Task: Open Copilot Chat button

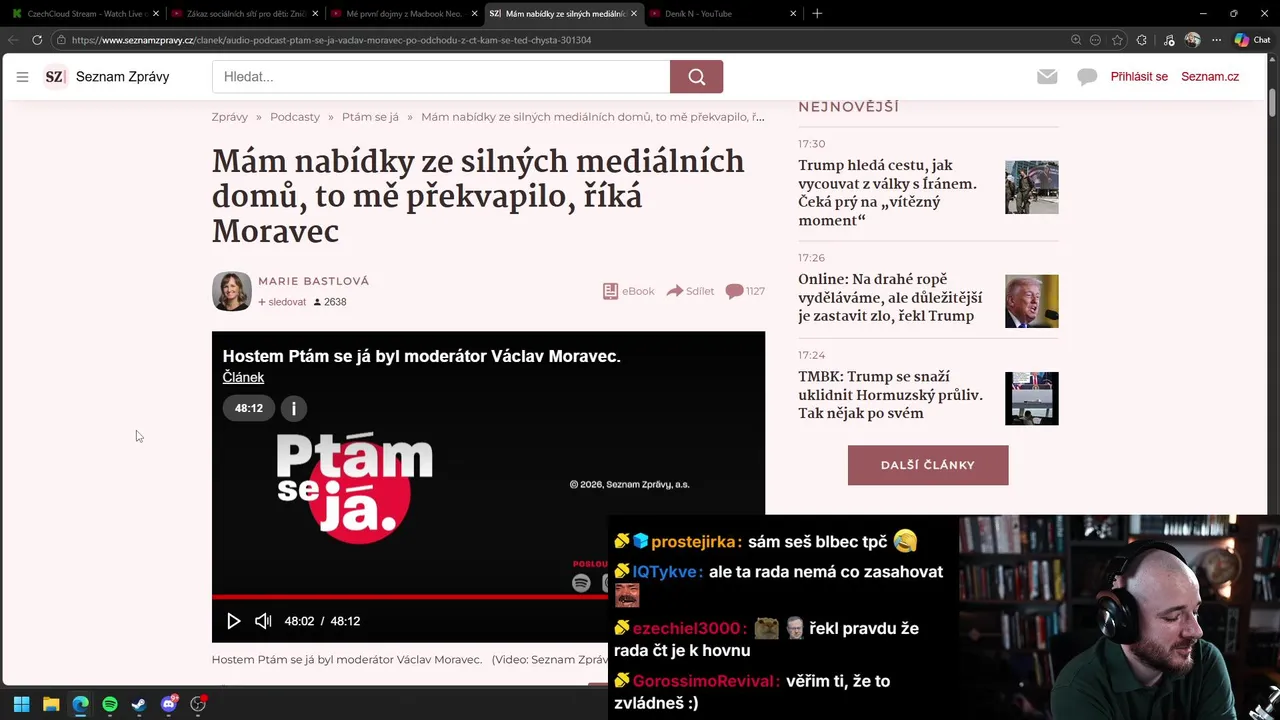Action: 1252,40
